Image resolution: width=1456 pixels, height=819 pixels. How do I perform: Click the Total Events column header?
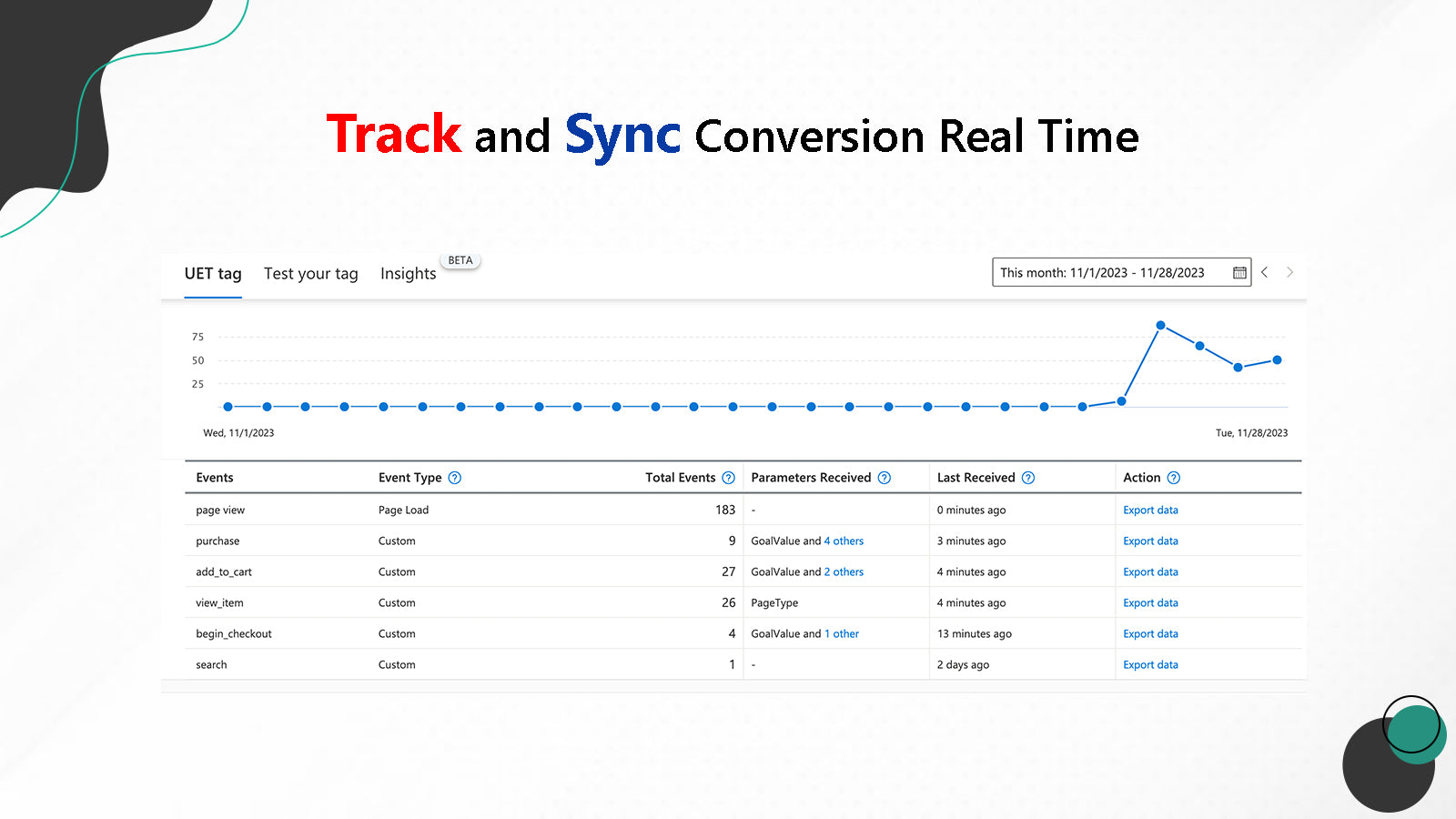[681, 478]
